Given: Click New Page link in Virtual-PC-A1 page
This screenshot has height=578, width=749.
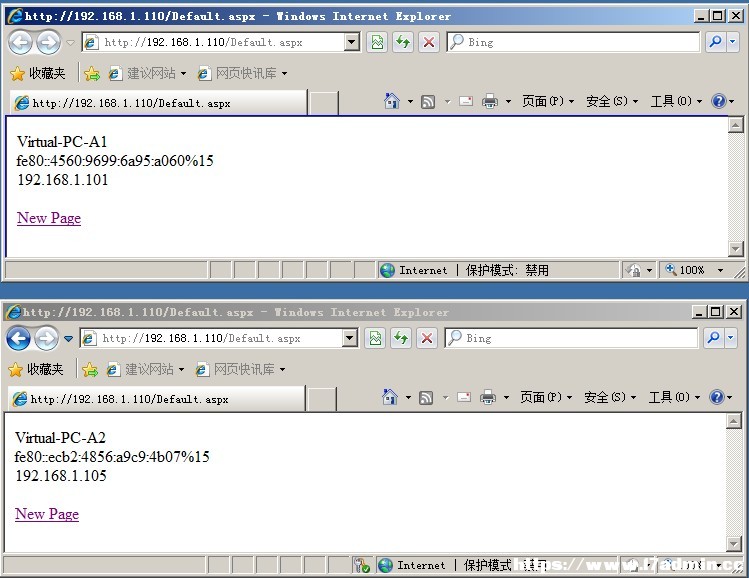Looking at the screenshot, I should [x=49, y=218].
